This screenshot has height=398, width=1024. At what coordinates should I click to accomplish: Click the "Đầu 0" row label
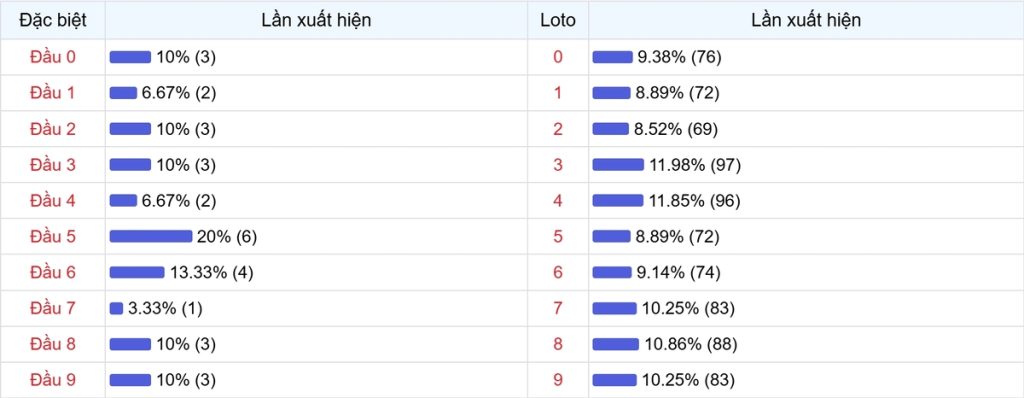[x=53, y=57]
